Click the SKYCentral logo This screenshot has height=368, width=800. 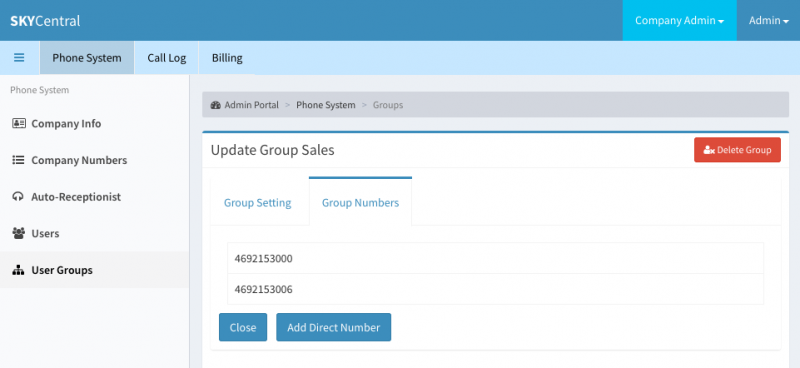click(45, 21)
